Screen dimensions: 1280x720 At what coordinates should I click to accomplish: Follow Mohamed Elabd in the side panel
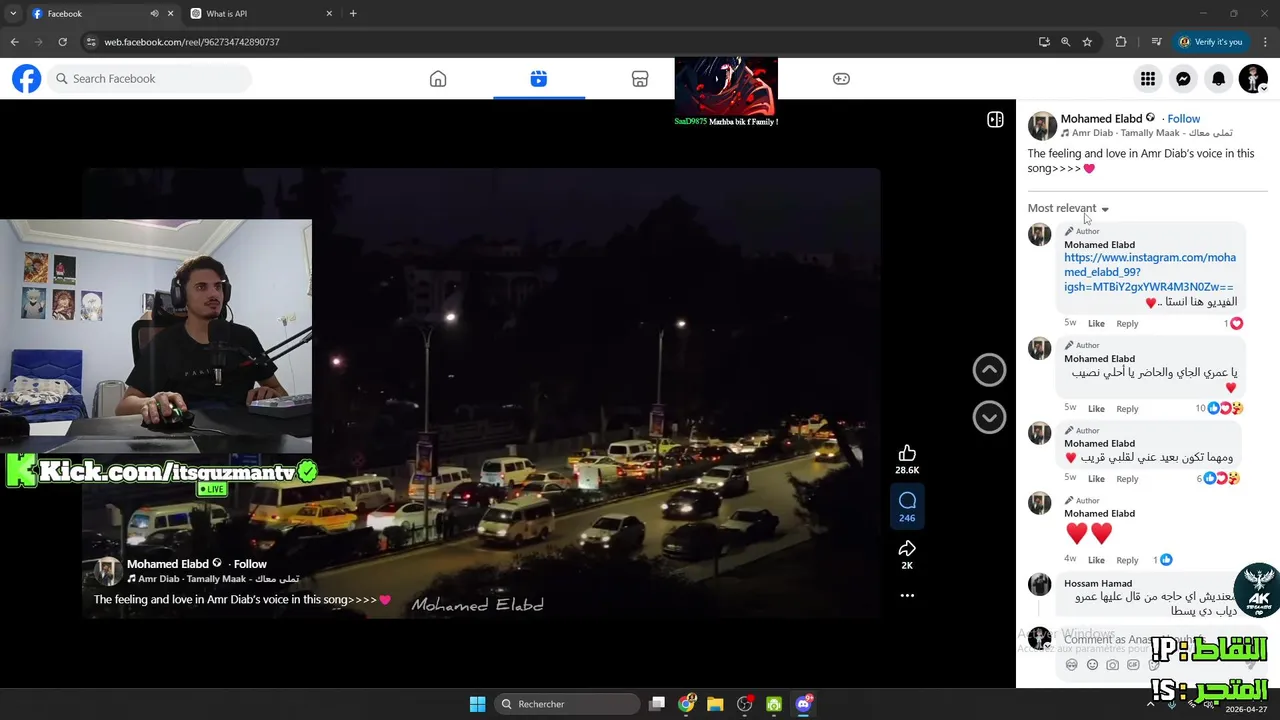pos(1184,119)
